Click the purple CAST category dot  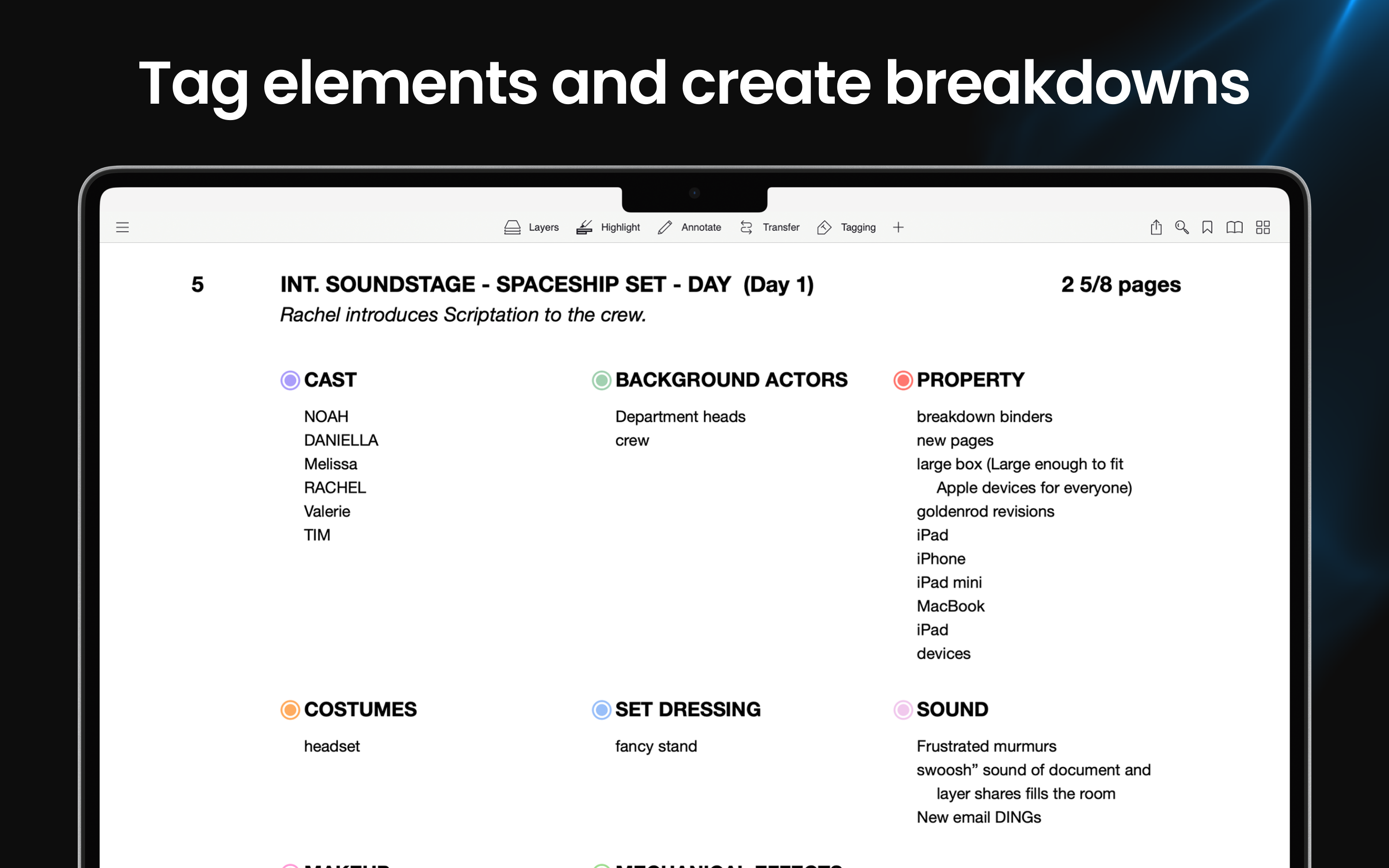tap(290, 380)
